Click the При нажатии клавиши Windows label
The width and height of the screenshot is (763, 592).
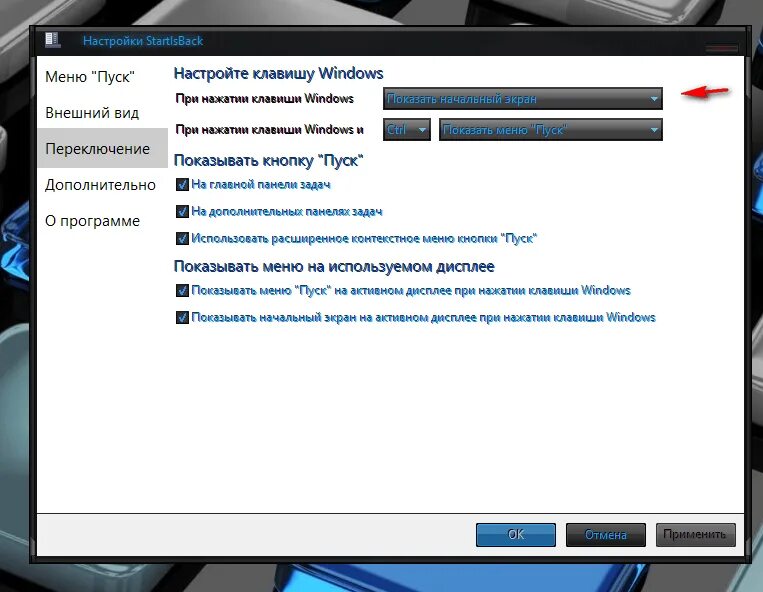coord(265,99)
